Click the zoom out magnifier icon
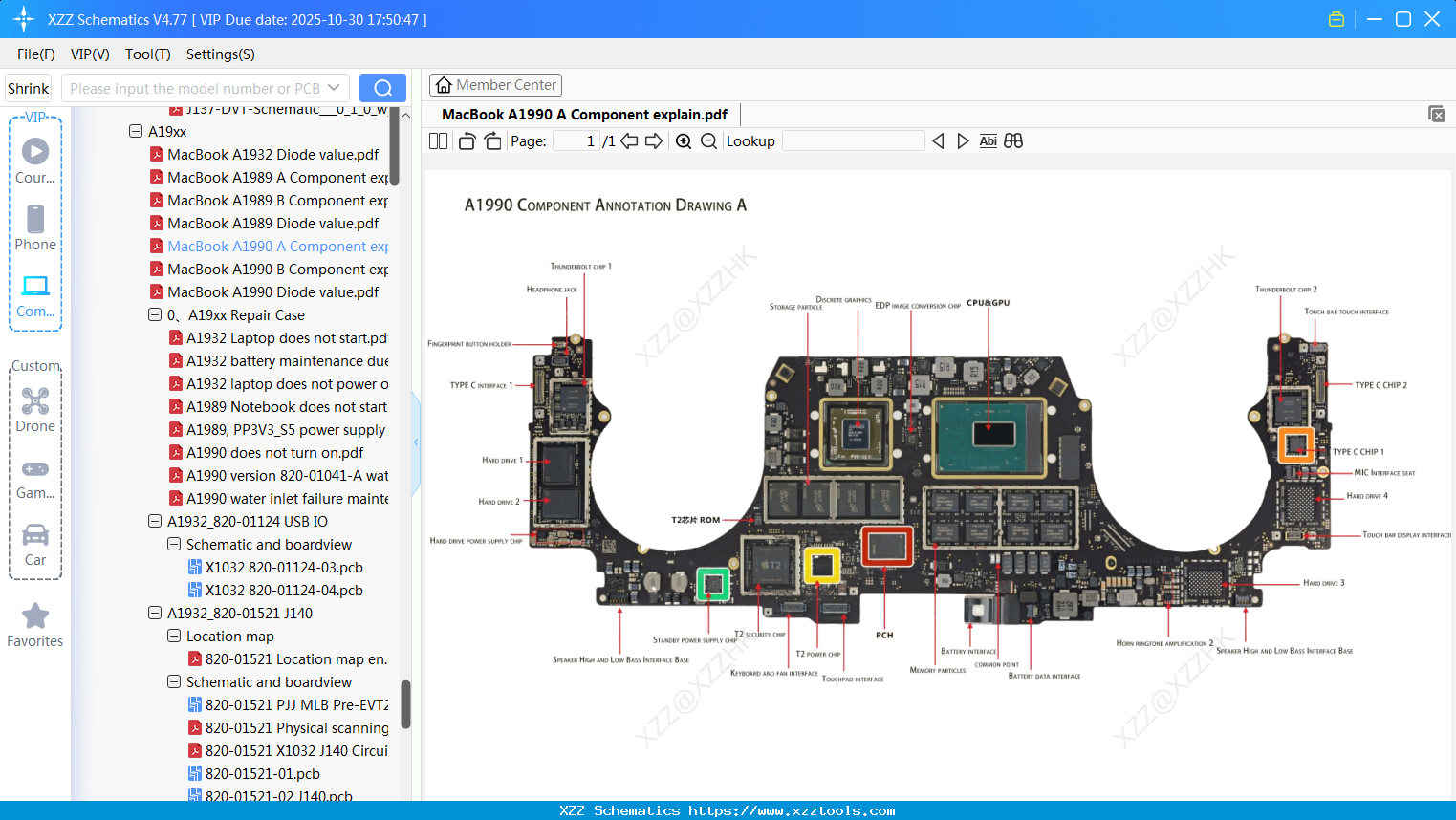 click(708, 141)
